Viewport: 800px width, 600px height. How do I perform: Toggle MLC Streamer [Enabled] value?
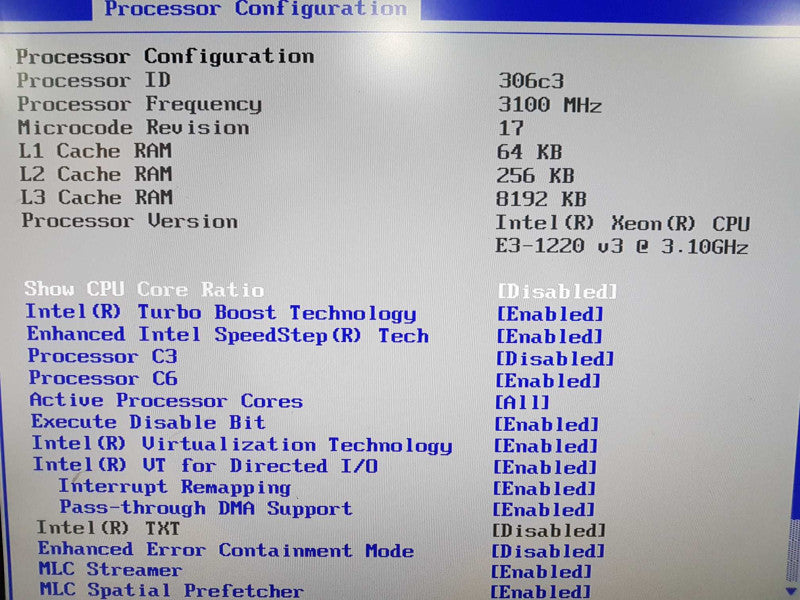click(541, 571)
